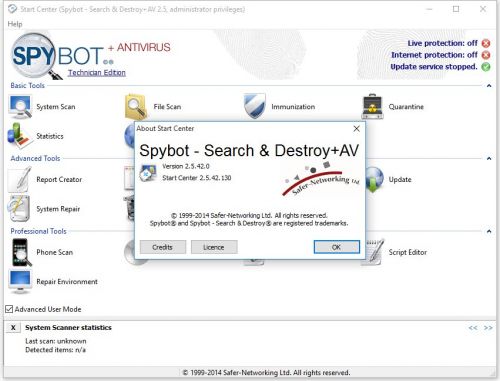Dismiss System Scanner statistics with X button
The image size is (500, 381).
point(13,328)
